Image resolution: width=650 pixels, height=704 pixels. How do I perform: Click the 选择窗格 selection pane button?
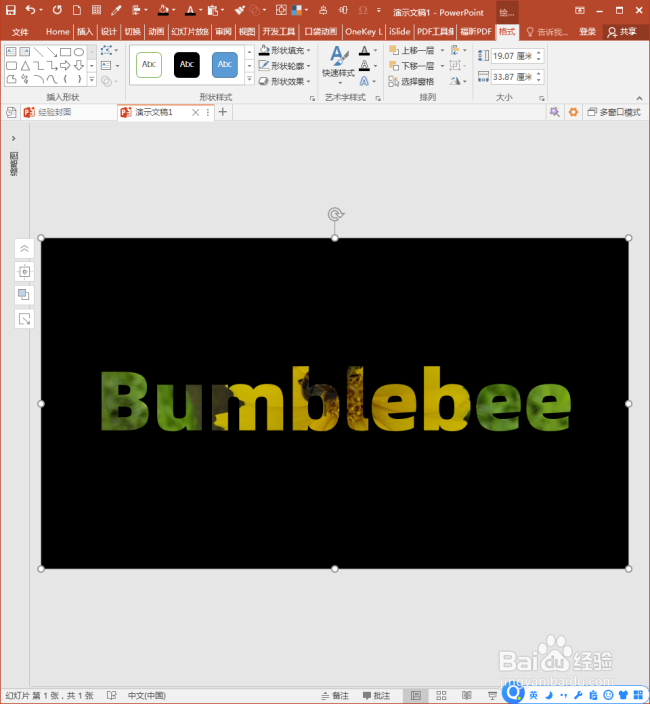coord(412,81)
